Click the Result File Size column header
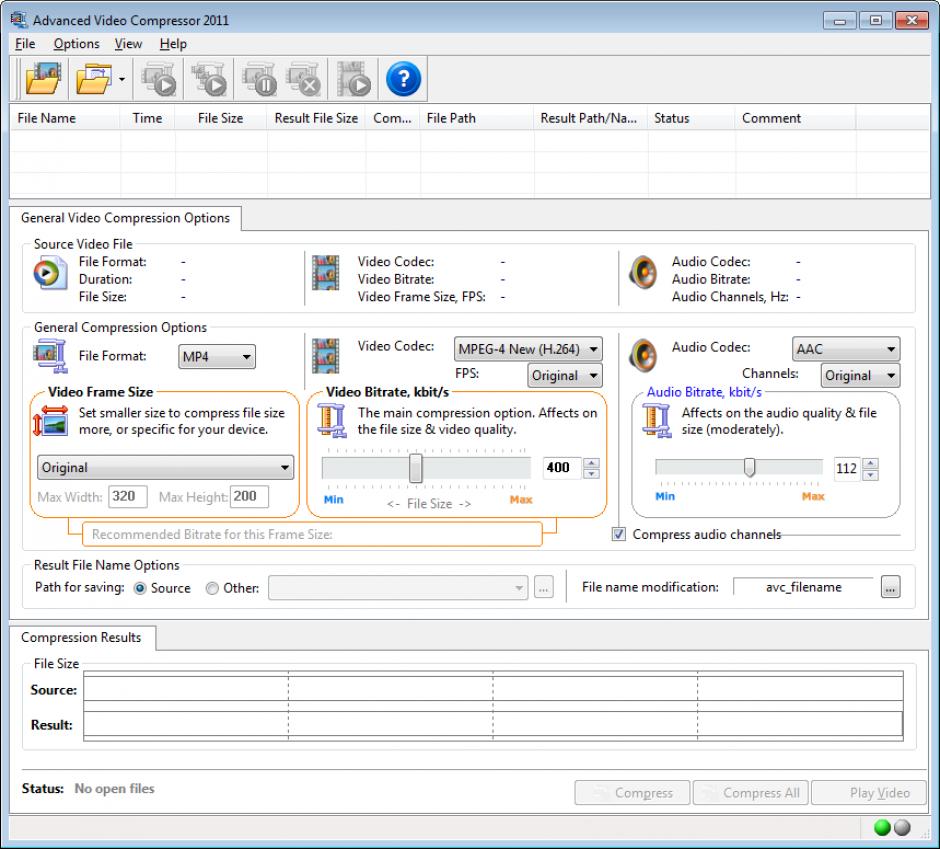This screenshot has width=940, height=849. pos(316,118)
